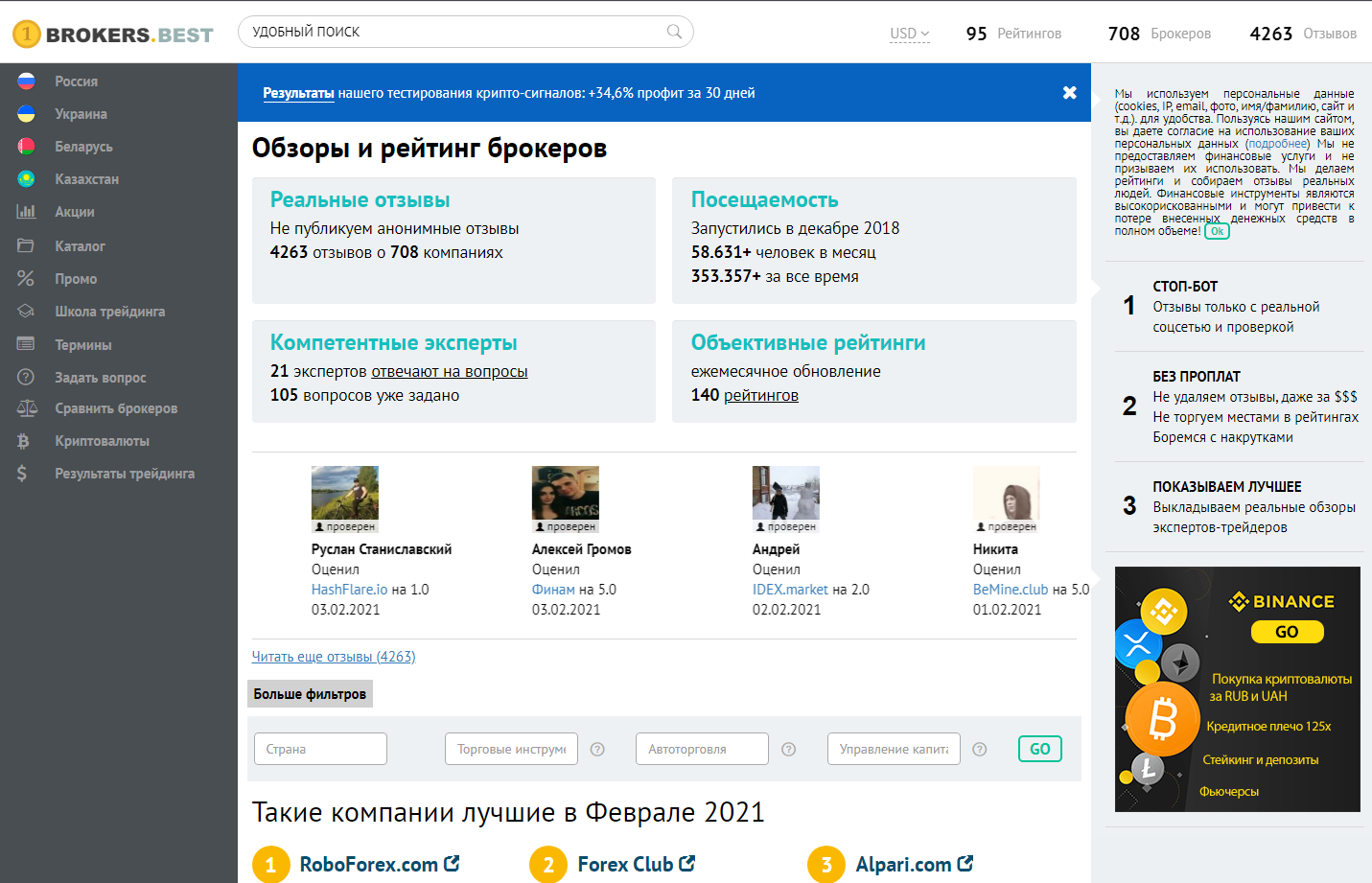
Task: Accept cookies with the Ok button
Action: (1217, 231)
